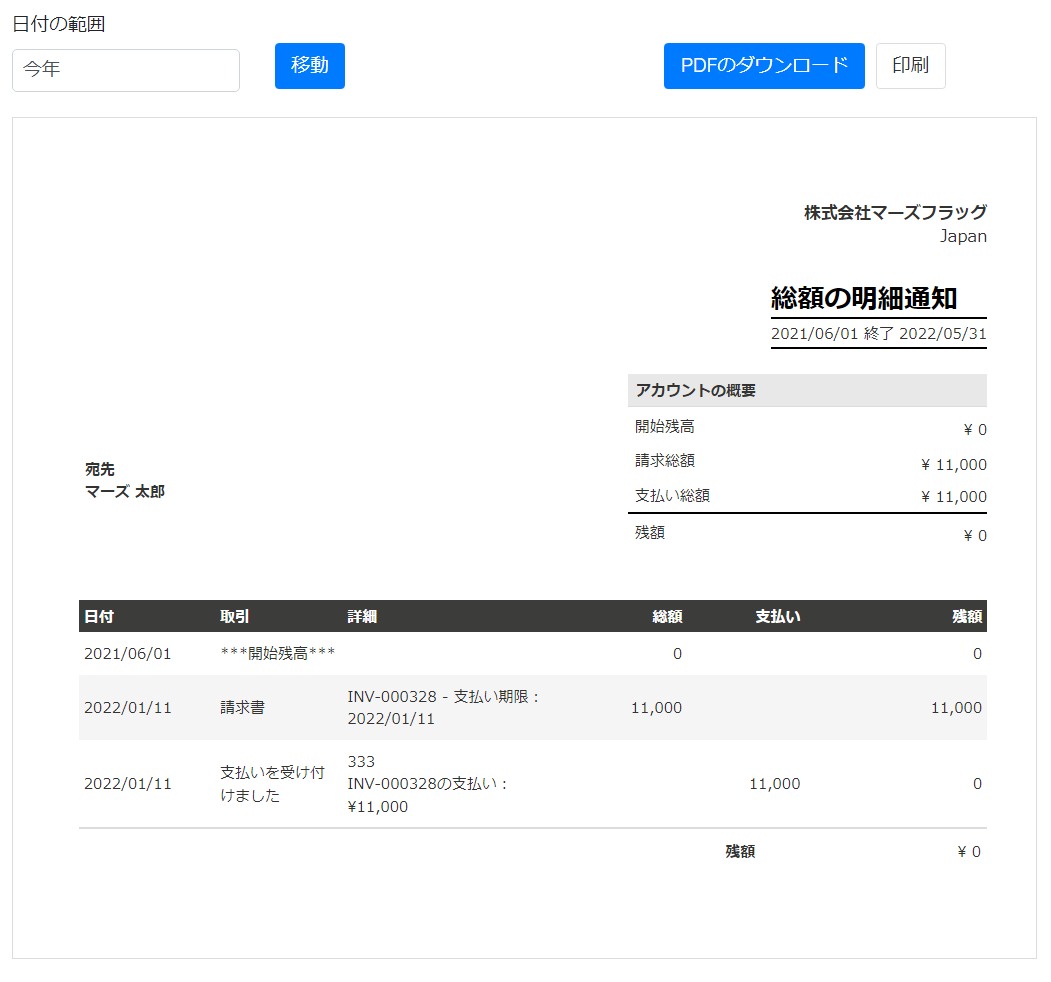Click the 2021/06/01 date cell
Viewport: 1051px width, 982px height.
[x=127, y=654]
